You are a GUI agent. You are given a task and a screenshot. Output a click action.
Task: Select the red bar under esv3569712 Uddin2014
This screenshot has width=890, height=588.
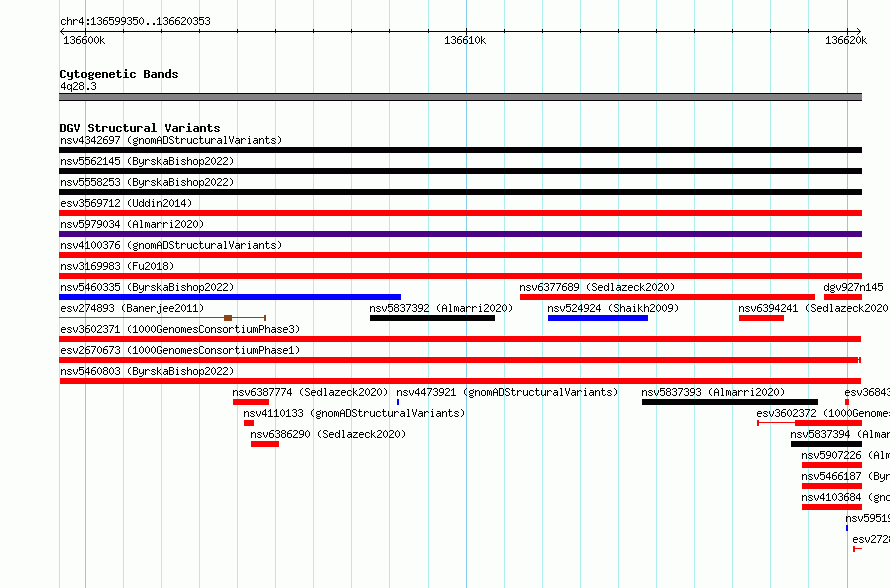coord(460,213)
